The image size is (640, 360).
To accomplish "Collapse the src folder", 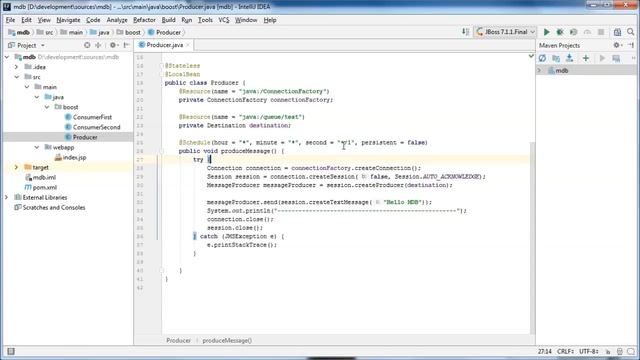I will click(17, 77).
